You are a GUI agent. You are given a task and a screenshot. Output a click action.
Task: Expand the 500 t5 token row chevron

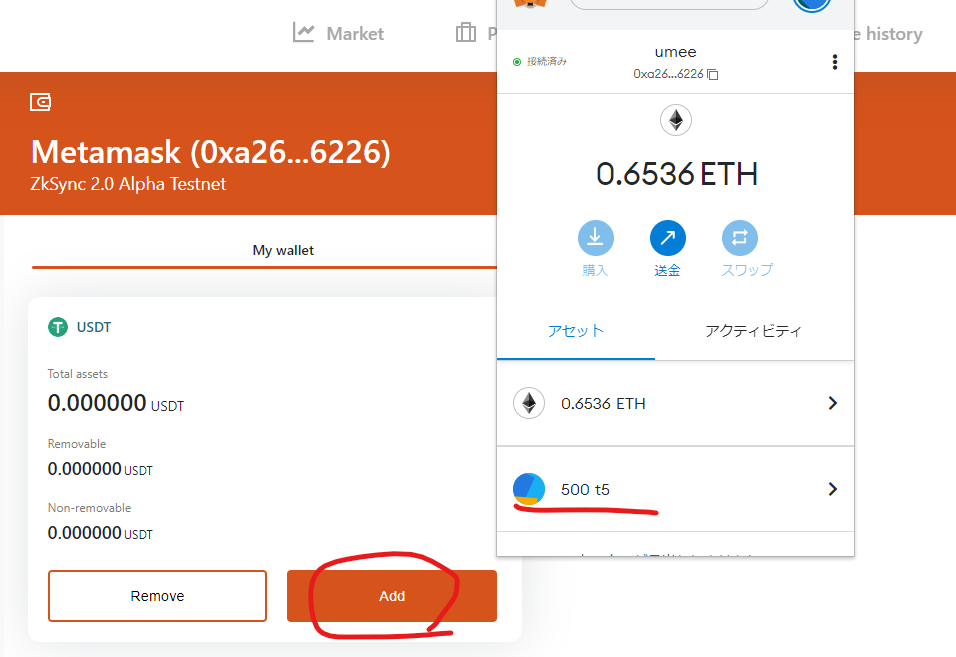(832, 489)
